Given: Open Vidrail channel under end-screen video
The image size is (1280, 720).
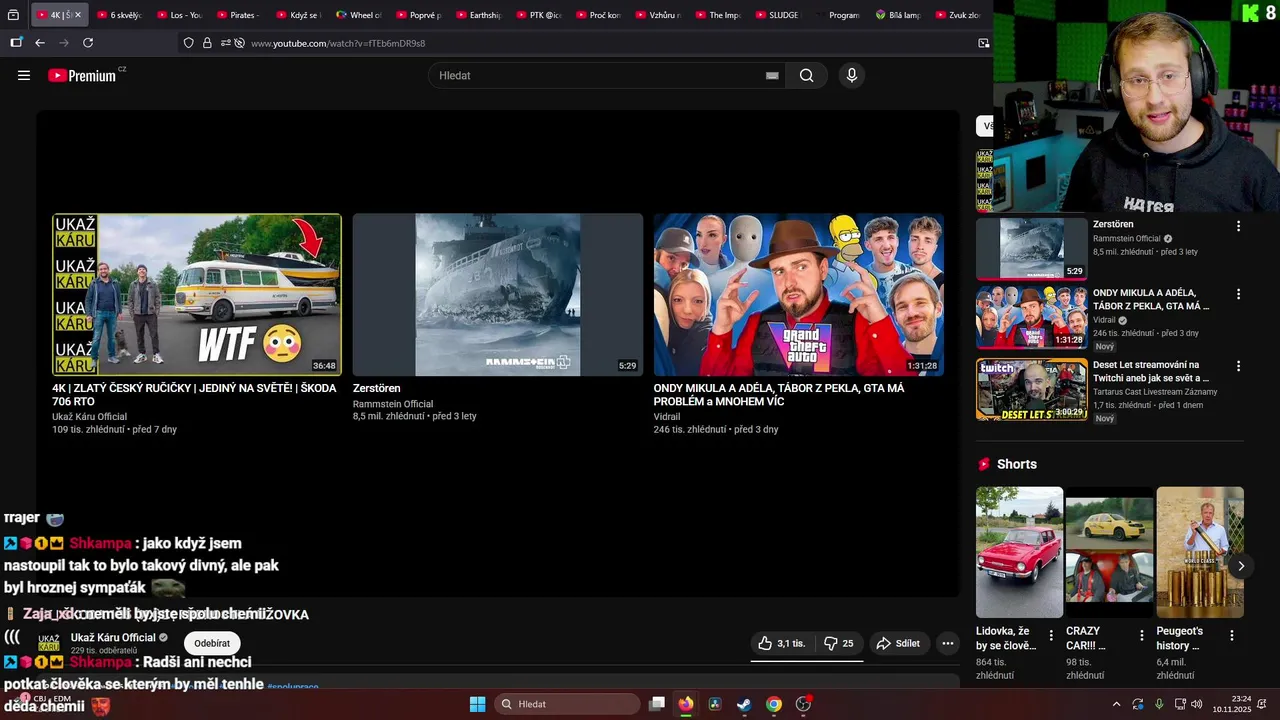Looking at the screenshot, I should 667,417.
